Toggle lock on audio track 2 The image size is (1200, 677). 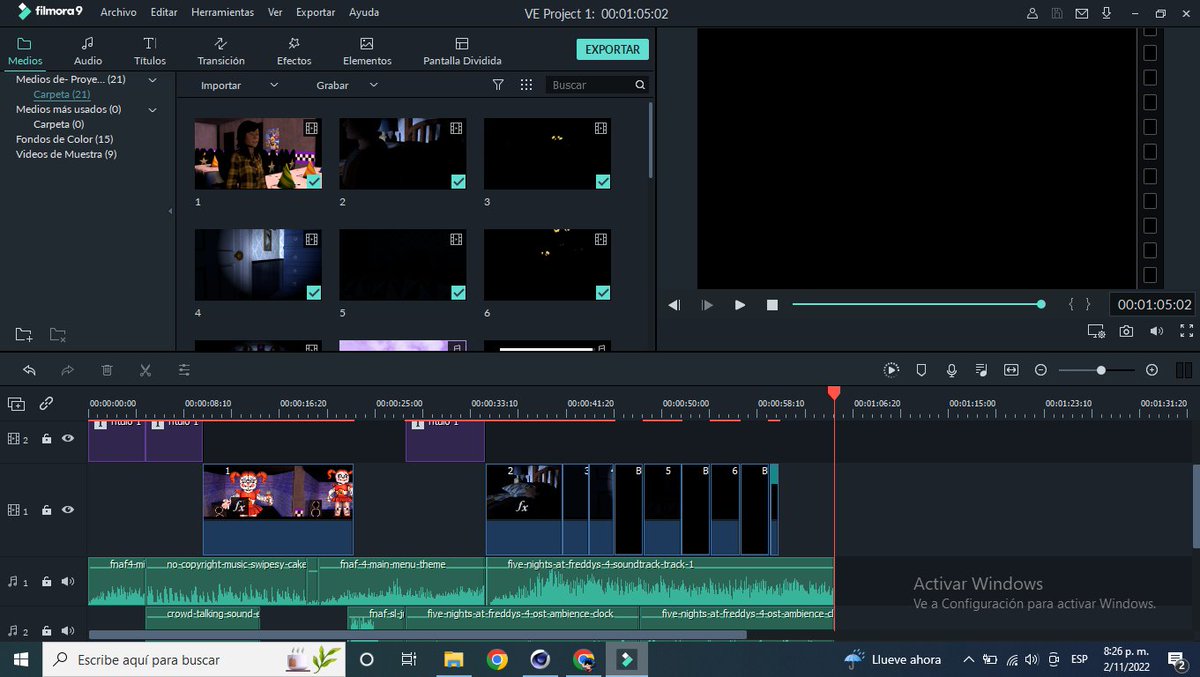point(46,631)
